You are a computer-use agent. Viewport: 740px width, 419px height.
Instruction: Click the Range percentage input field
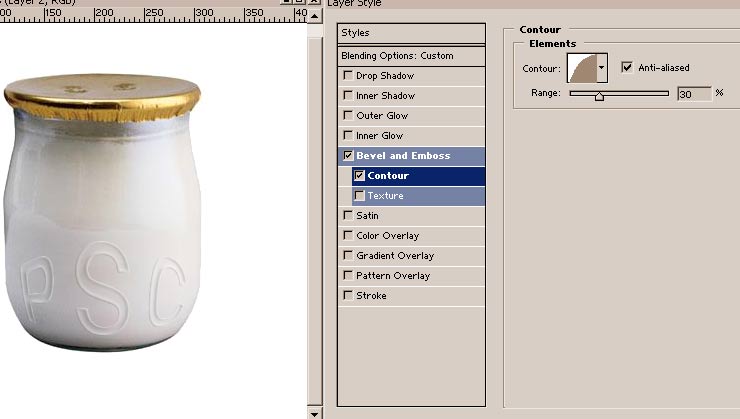[x=694, y=94]
